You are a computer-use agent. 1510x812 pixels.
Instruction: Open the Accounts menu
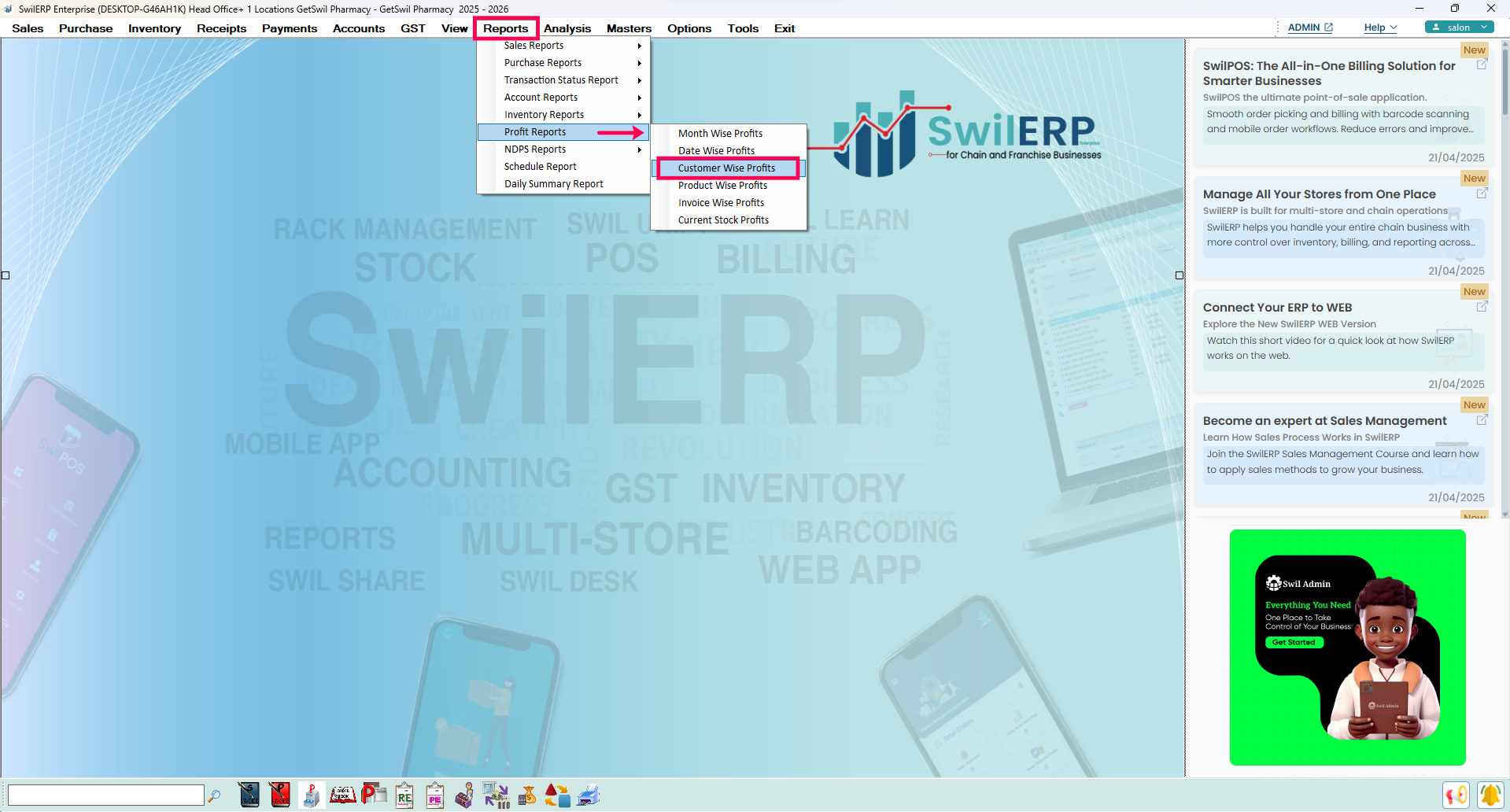point(359,28)
